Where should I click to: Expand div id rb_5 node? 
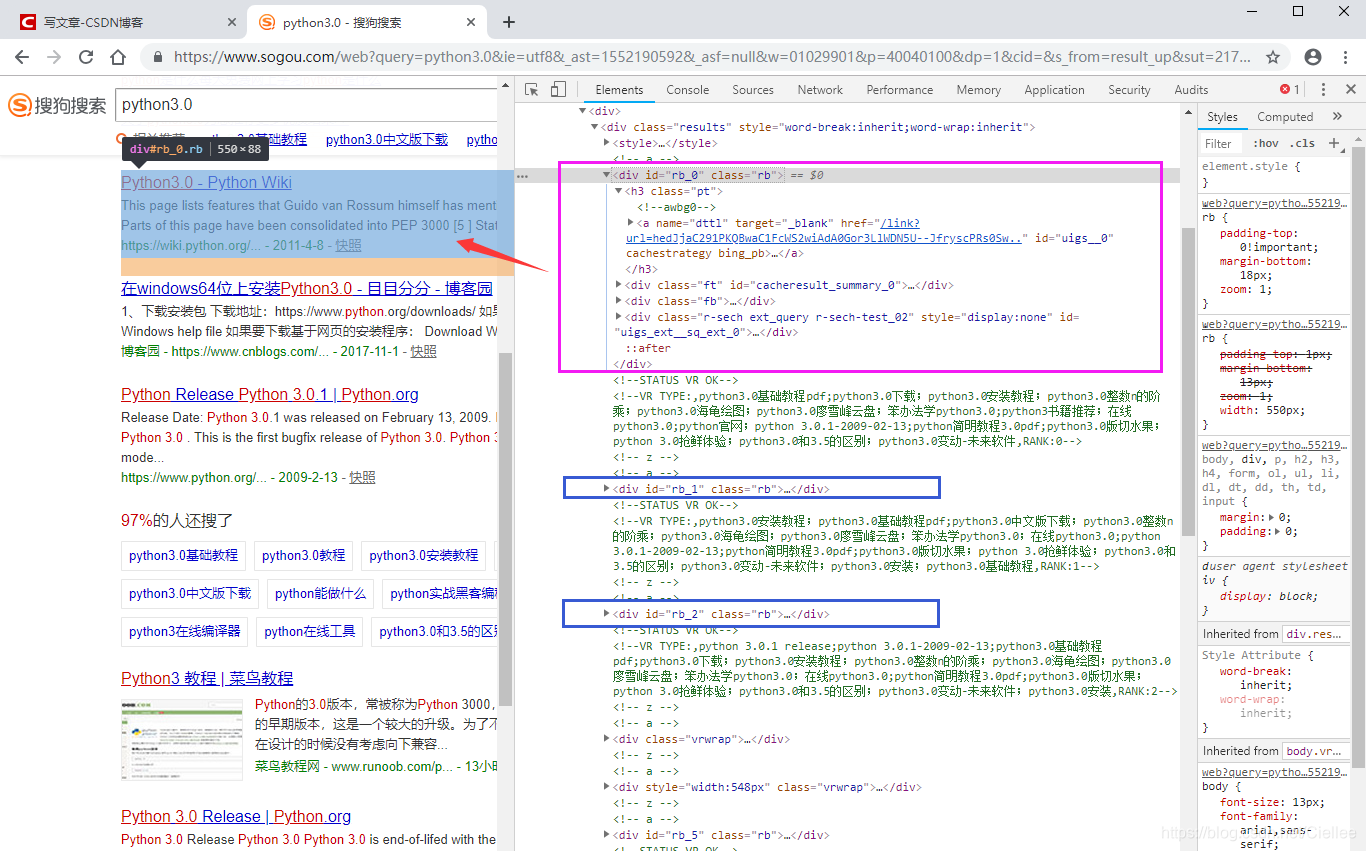[x=606, y=835]
